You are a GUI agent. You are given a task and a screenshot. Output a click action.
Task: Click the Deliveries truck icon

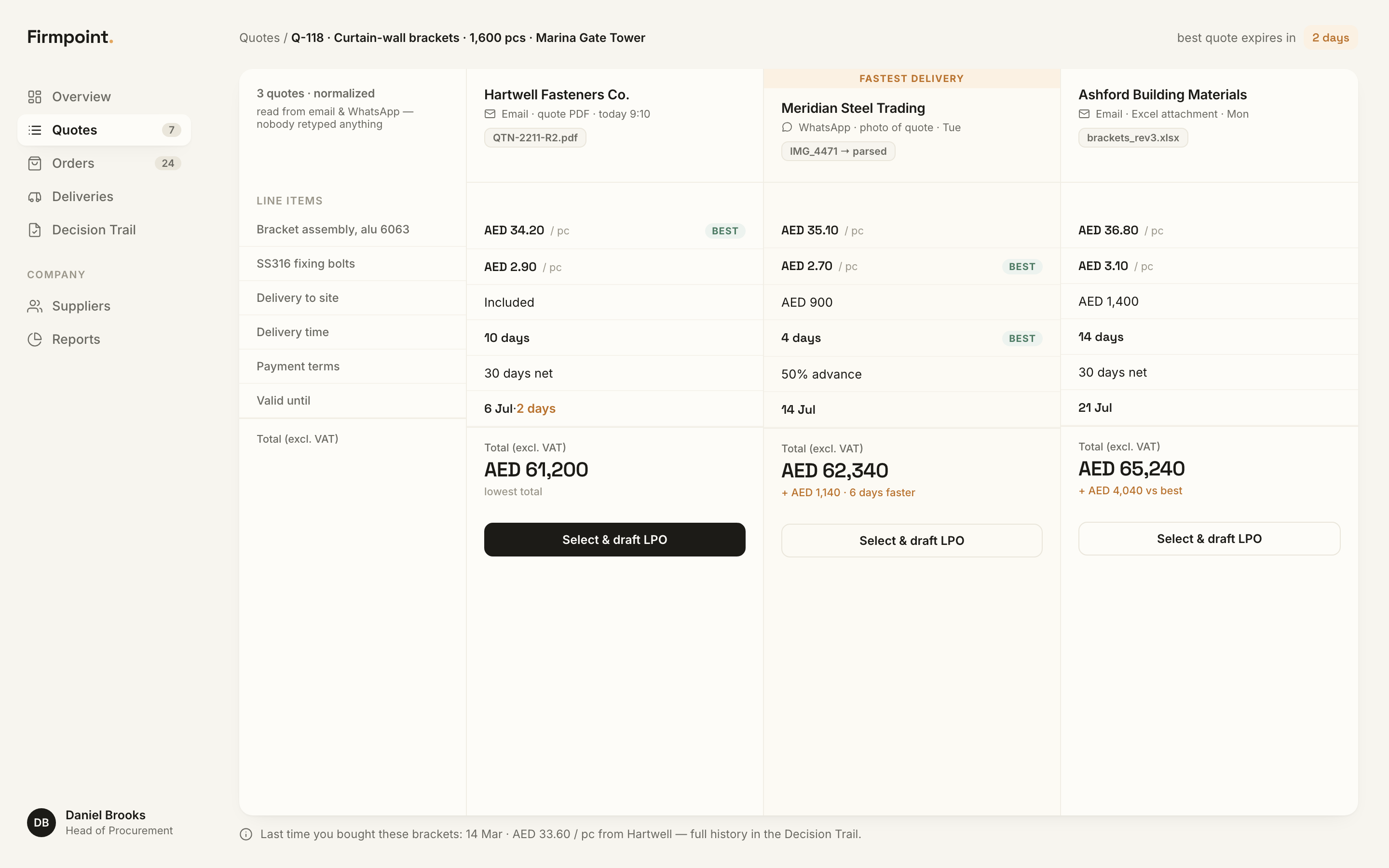[x=34, y=196]
